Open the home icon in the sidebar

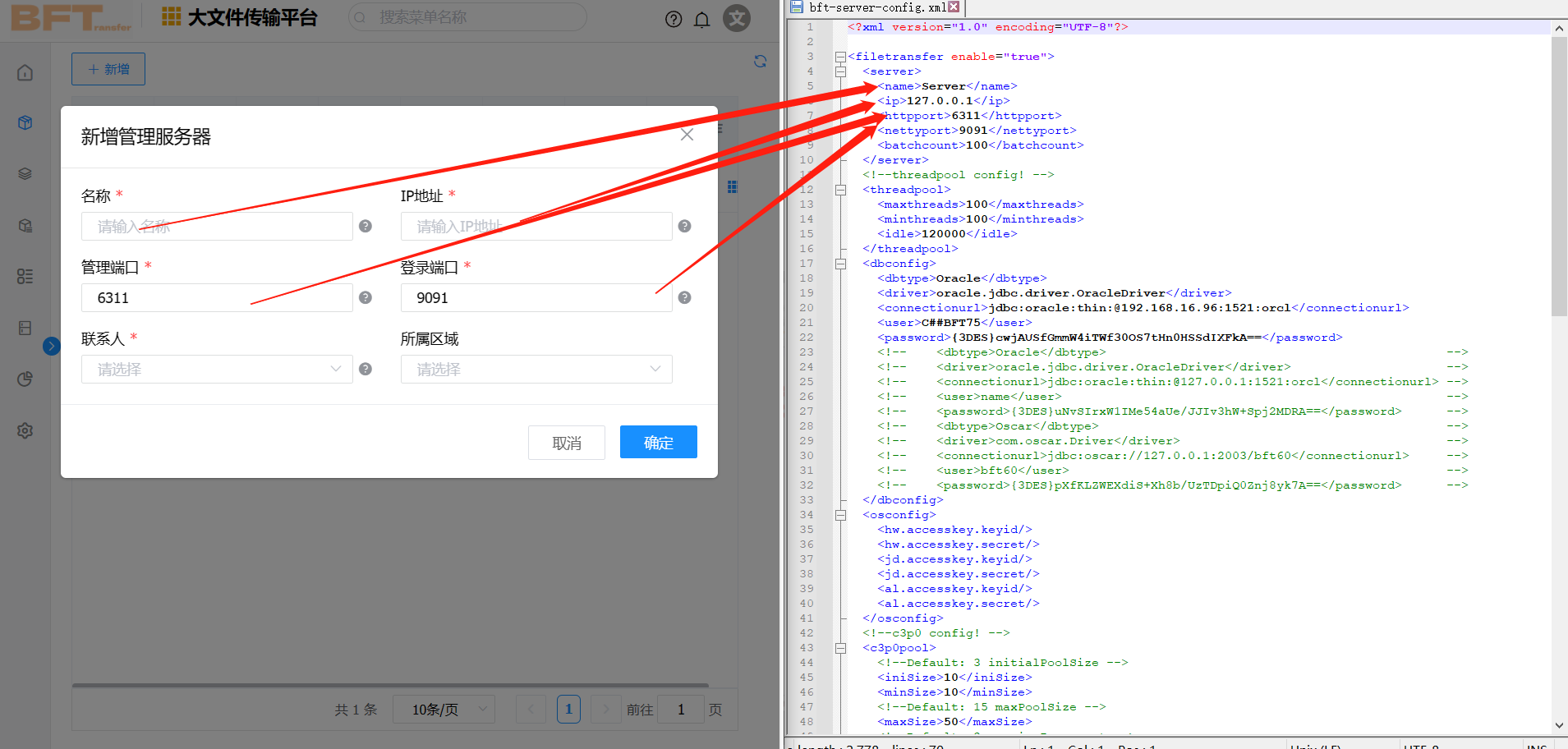coord(25,72)
